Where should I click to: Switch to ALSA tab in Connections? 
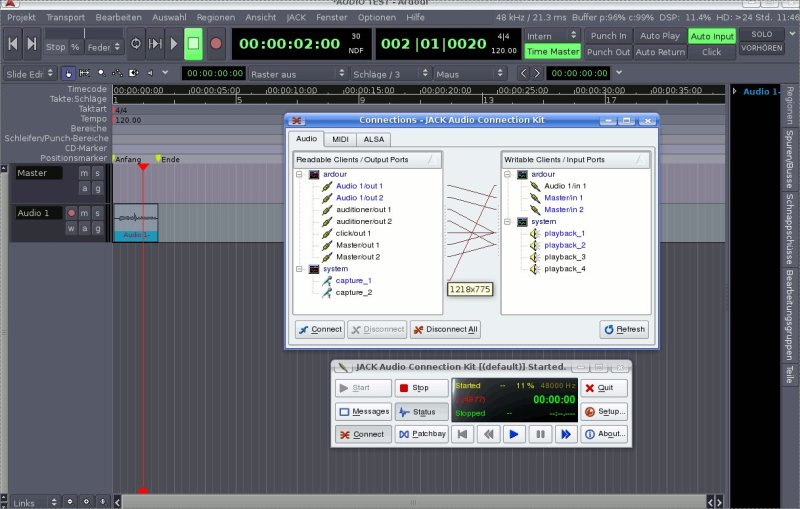click(x=373, y=139)
